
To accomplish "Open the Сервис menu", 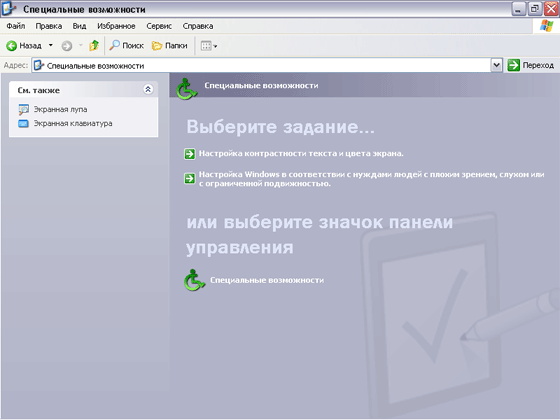I will (x=159, y=26).
